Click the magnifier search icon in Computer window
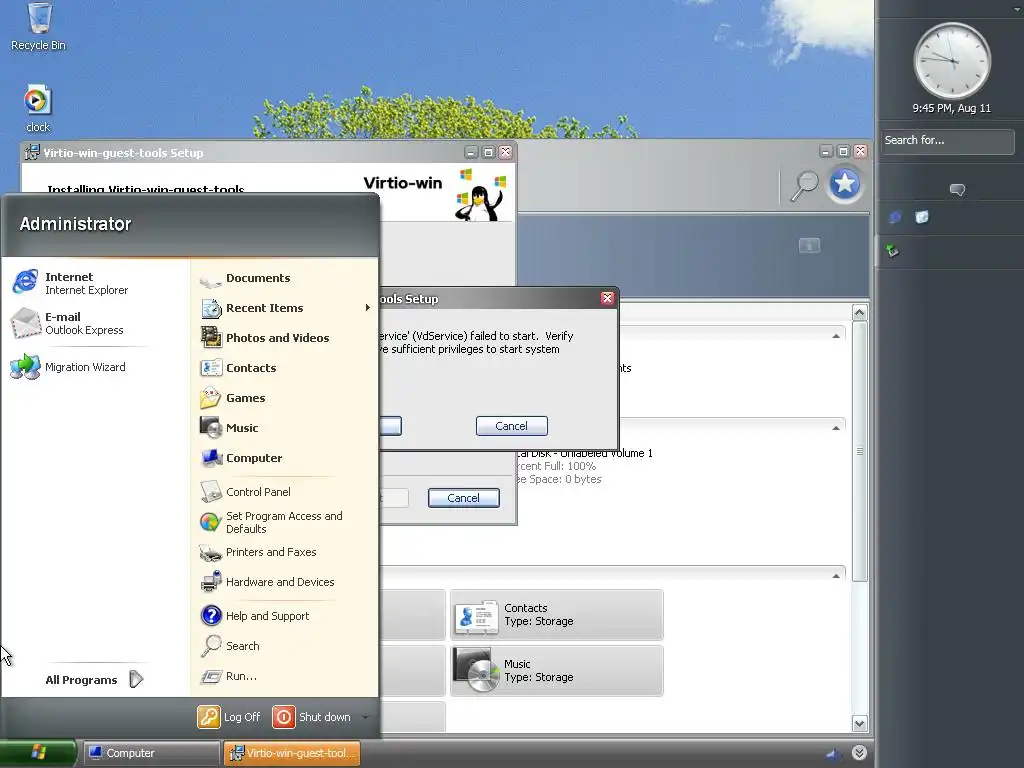Screen dimensions: 1024x768 [805, 185]
